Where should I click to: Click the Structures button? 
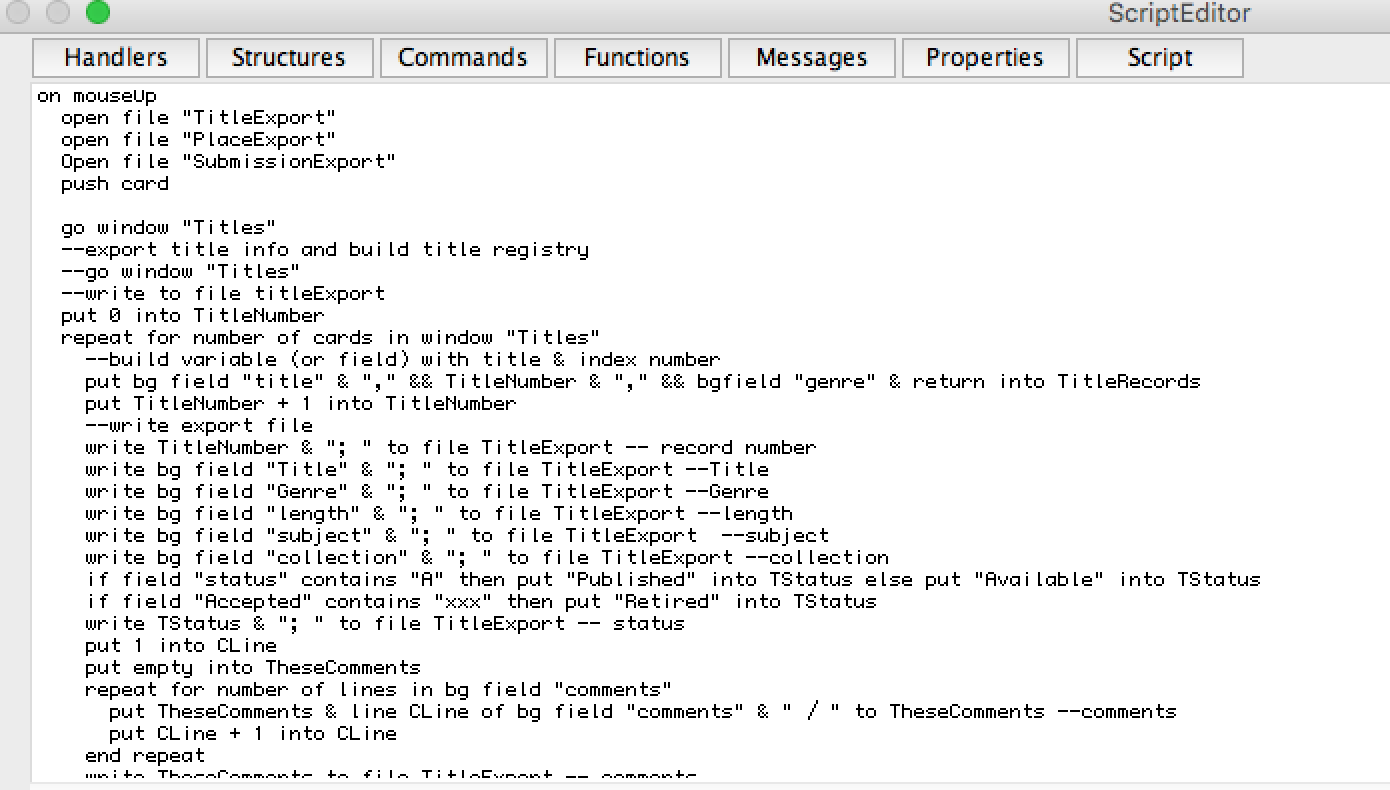pyautogui.click(x=289, y=58)
